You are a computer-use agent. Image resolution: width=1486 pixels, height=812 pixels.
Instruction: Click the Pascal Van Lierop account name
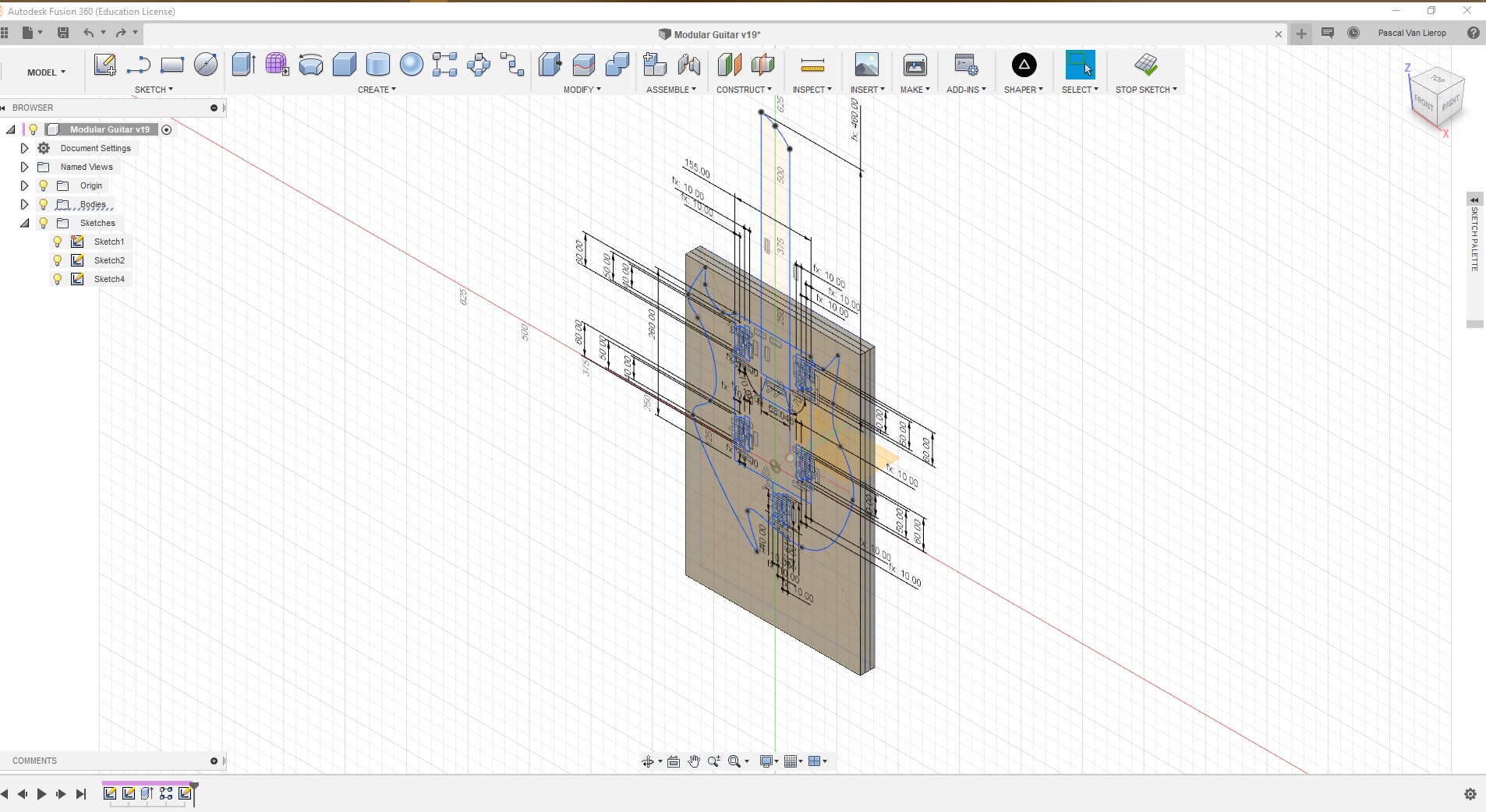(1411, 33)
